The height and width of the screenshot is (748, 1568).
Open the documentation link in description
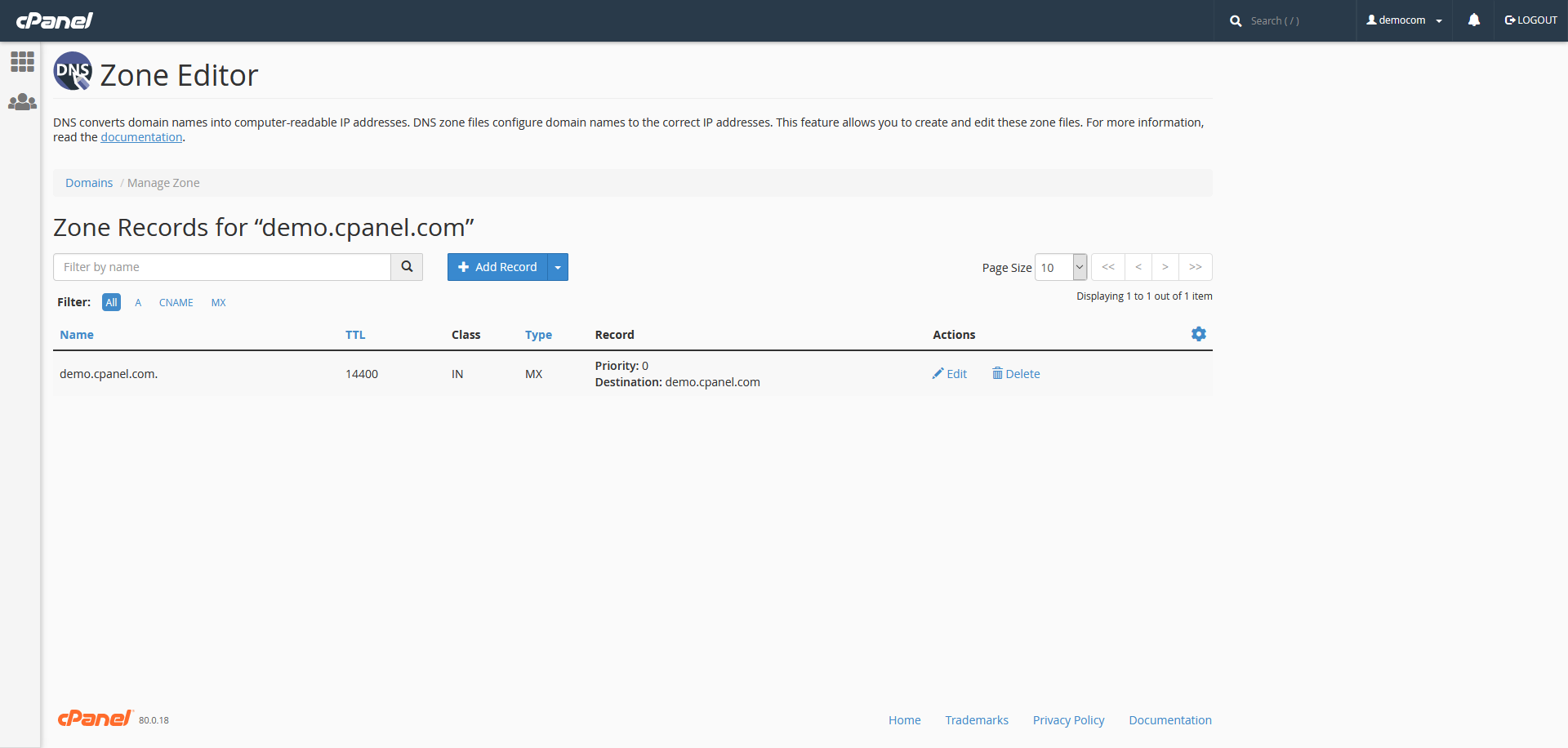141,137
